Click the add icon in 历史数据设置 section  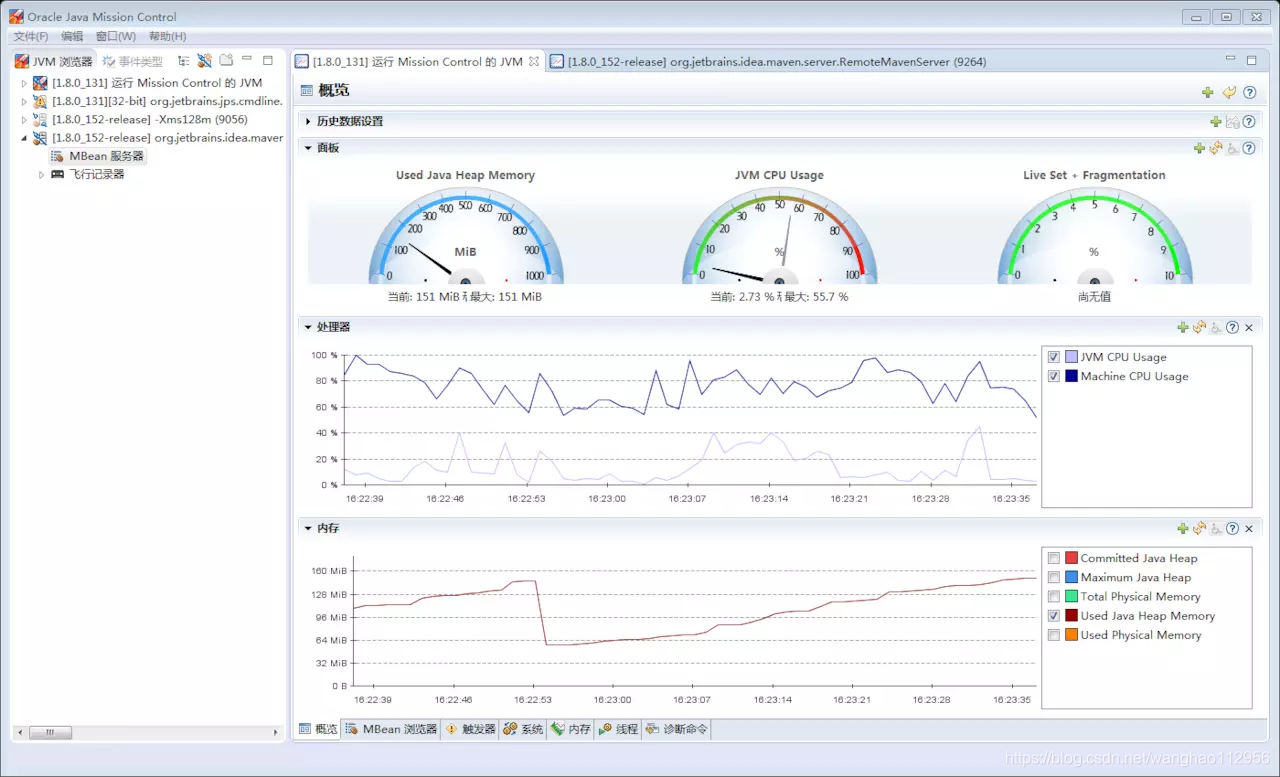click(x=1216, y=122)
